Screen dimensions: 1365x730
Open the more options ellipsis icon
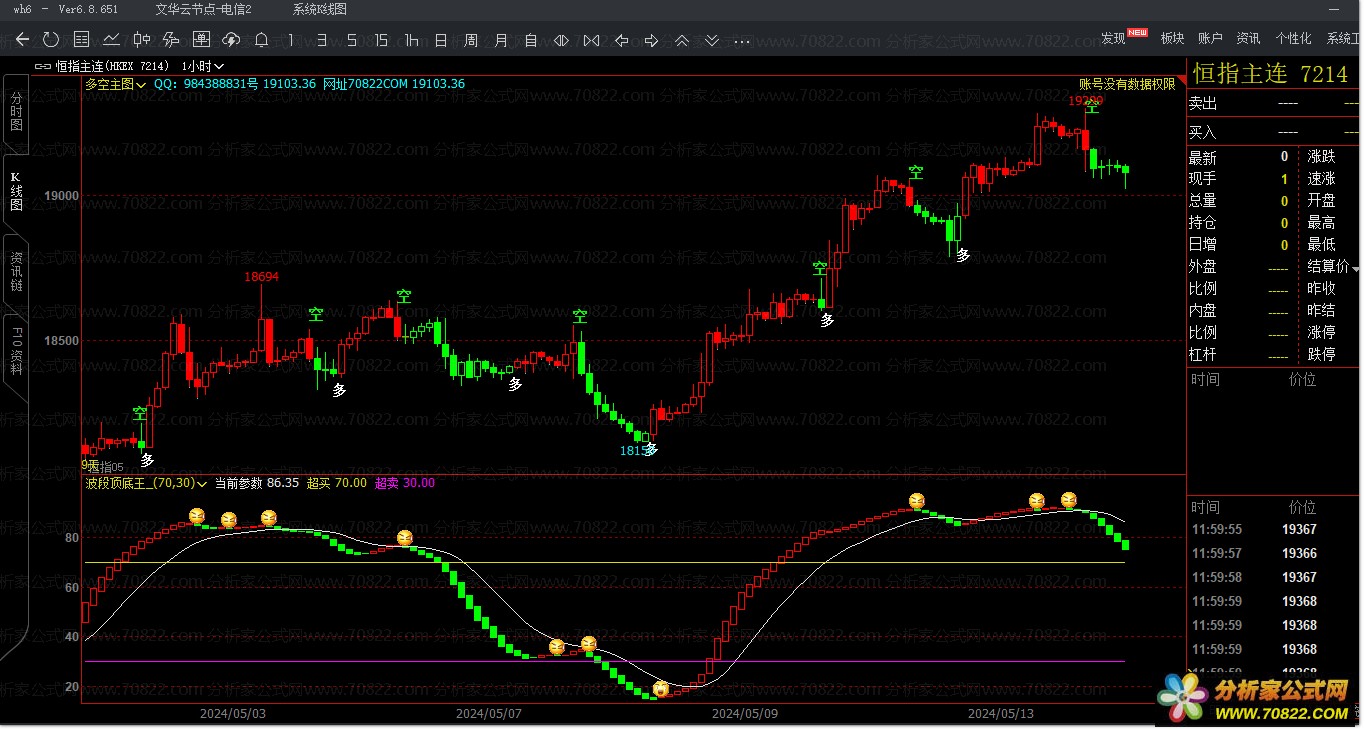pos(741,41)
